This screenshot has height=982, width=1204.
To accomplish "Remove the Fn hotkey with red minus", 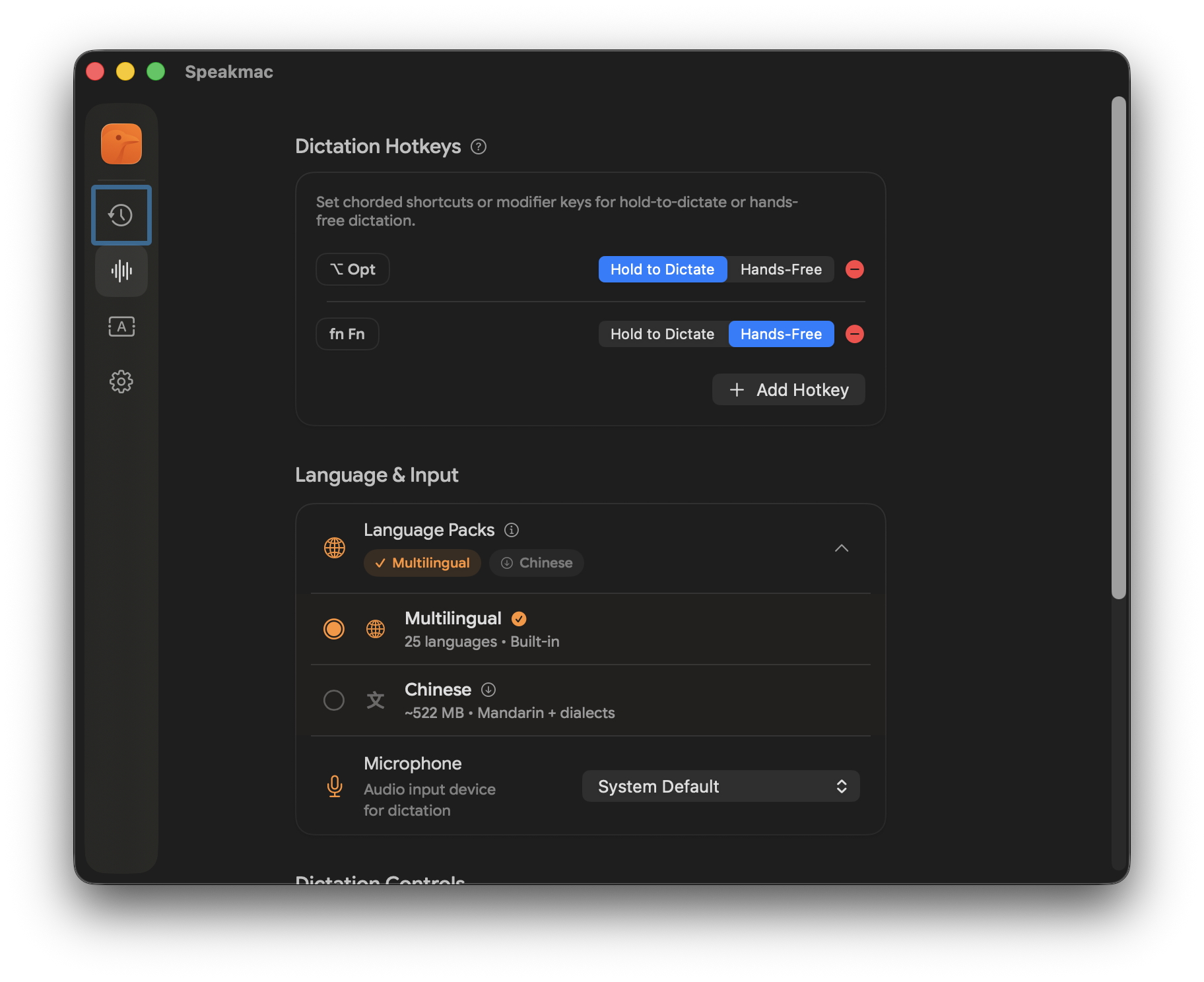I will click(x=855, y=334).
